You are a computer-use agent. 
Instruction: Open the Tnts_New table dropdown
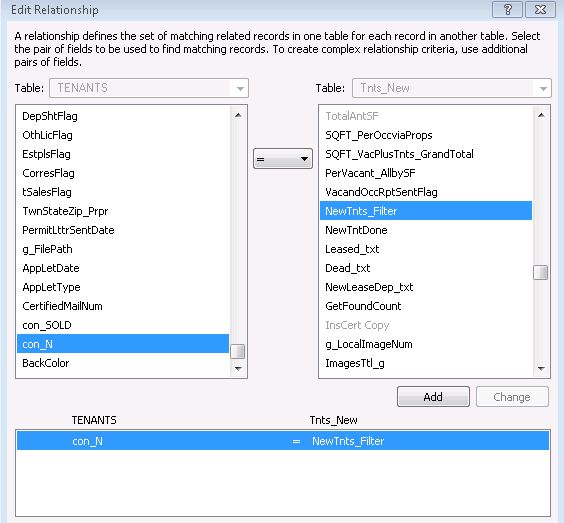click(452, 88)
